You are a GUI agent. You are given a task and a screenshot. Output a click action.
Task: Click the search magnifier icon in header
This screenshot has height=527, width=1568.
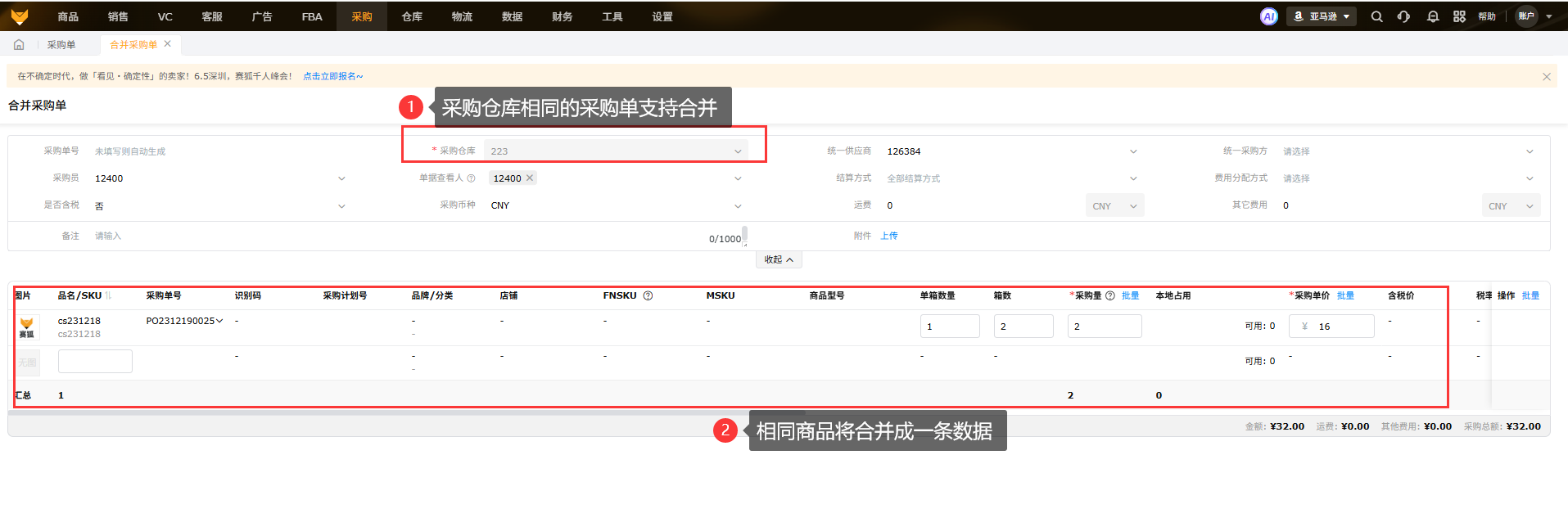[x=1376, y=16]
